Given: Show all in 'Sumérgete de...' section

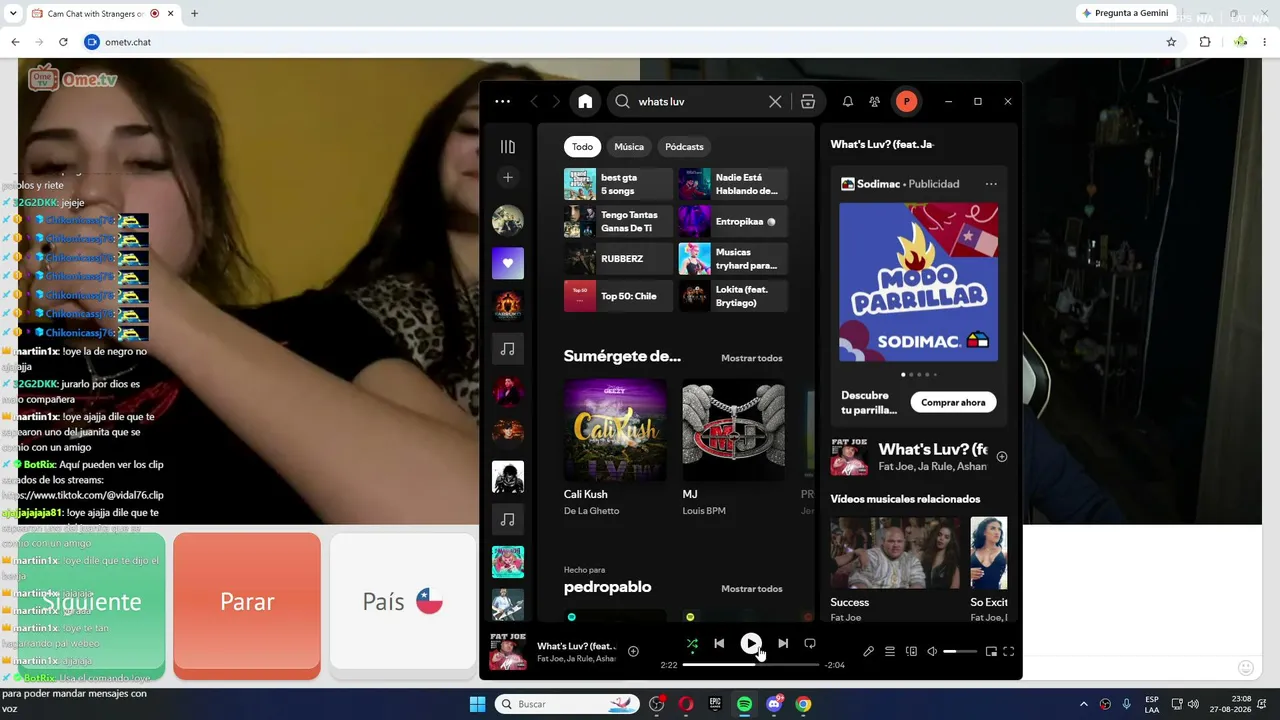Looking at the screenshot, I should point(752,358).
